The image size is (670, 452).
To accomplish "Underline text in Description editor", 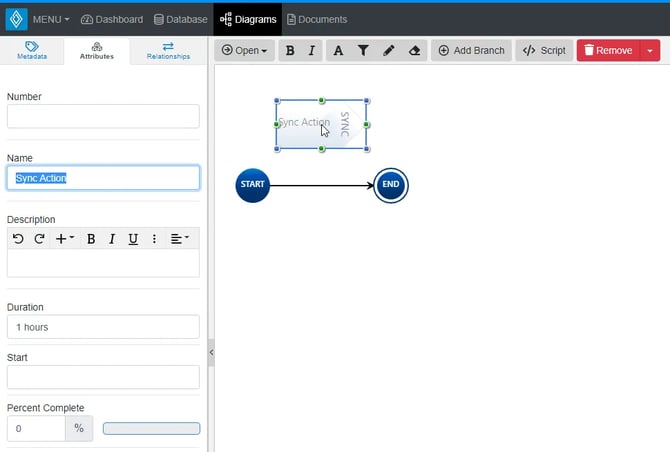I will pyautogui.click(x=133, y=238).
